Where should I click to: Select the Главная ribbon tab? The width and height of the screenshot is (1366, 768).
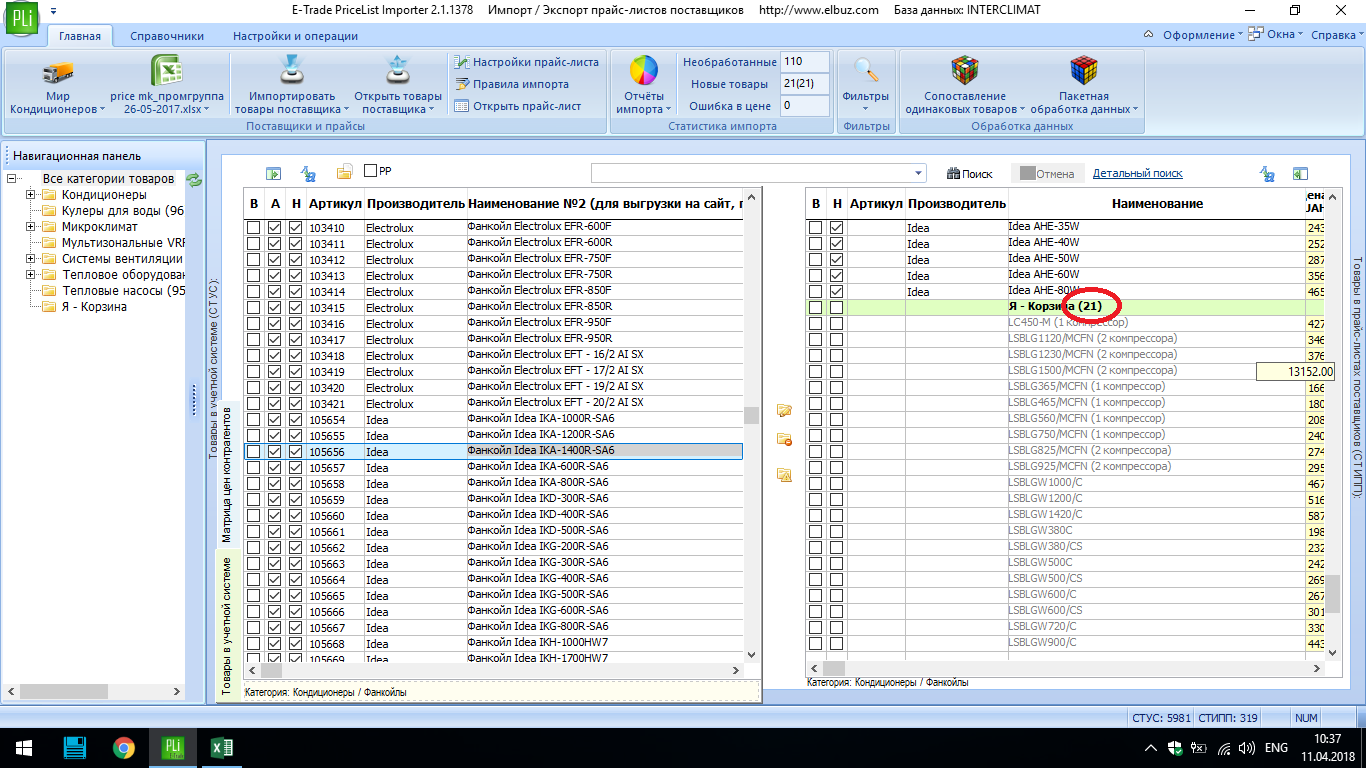[80, 36]
